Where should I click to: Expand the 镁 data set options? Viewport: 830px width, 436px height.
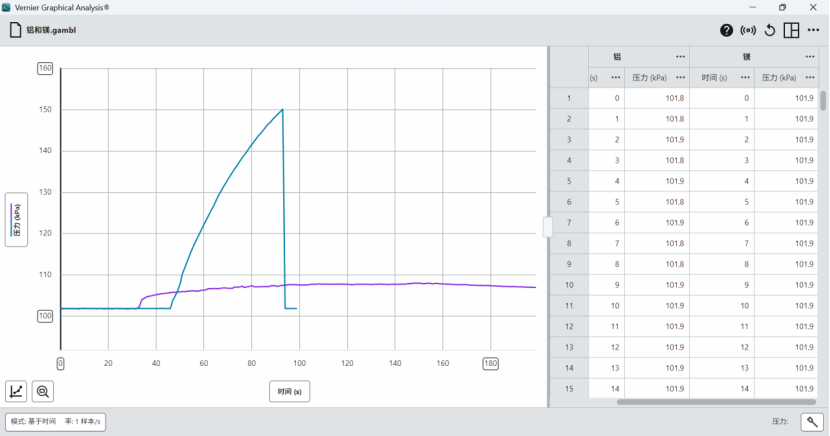810,57
